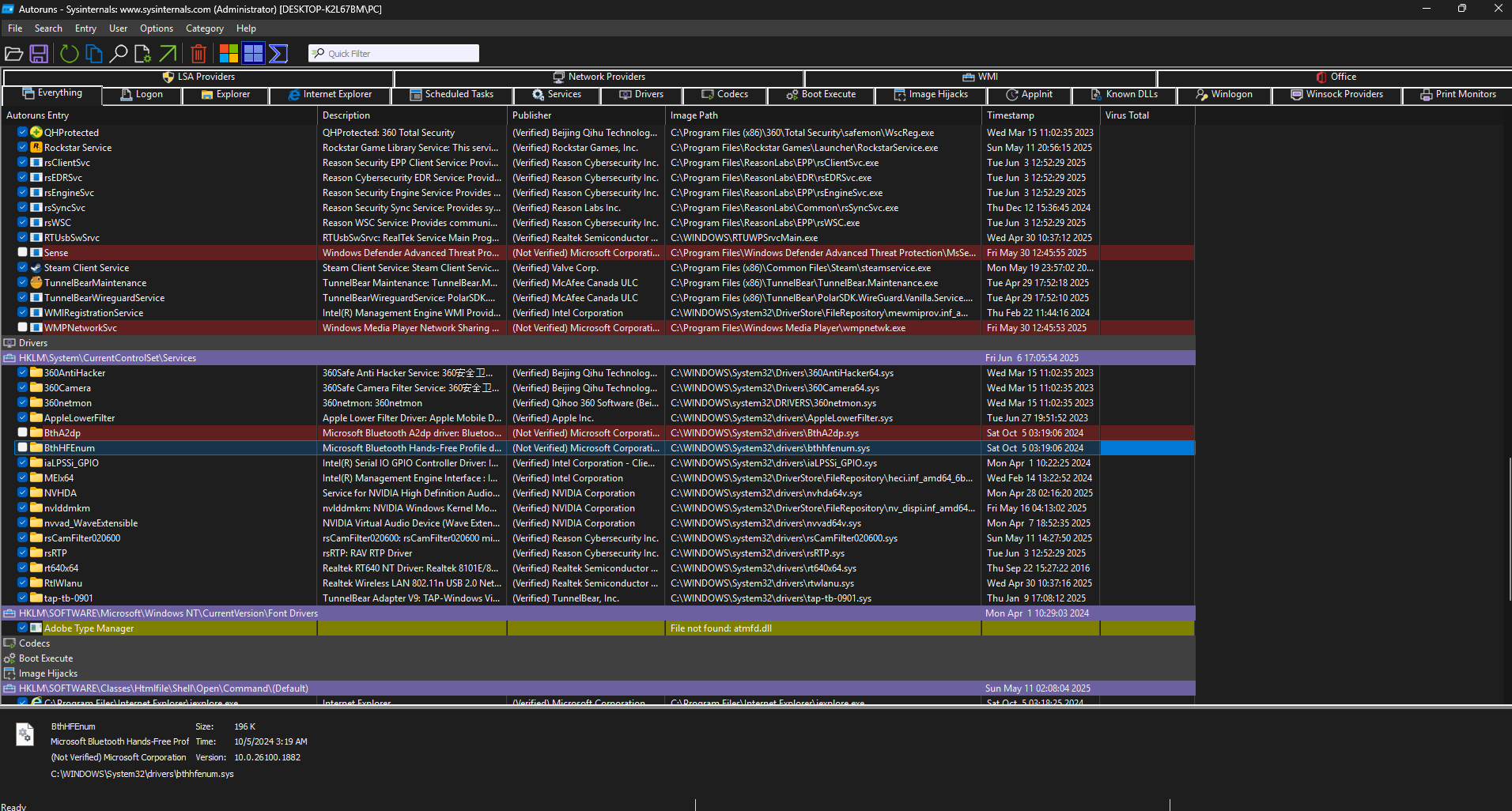Image resolution: width=1512 pixels, height=811 pixels.
Task: Open entry Properties icon with gear
Action: coord(143,54)
